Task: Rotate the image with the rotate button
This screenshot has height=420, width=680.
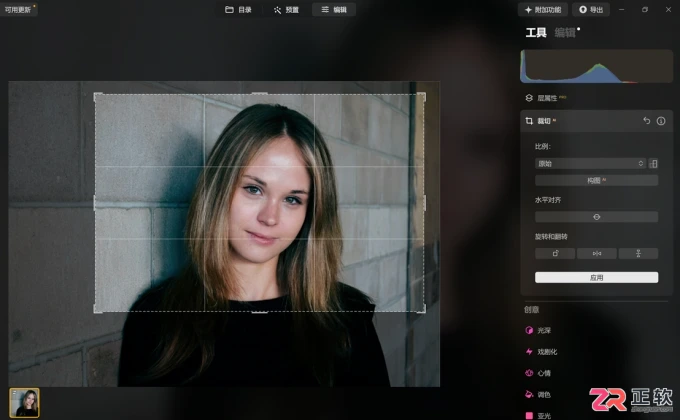Action: coord(555,253)
